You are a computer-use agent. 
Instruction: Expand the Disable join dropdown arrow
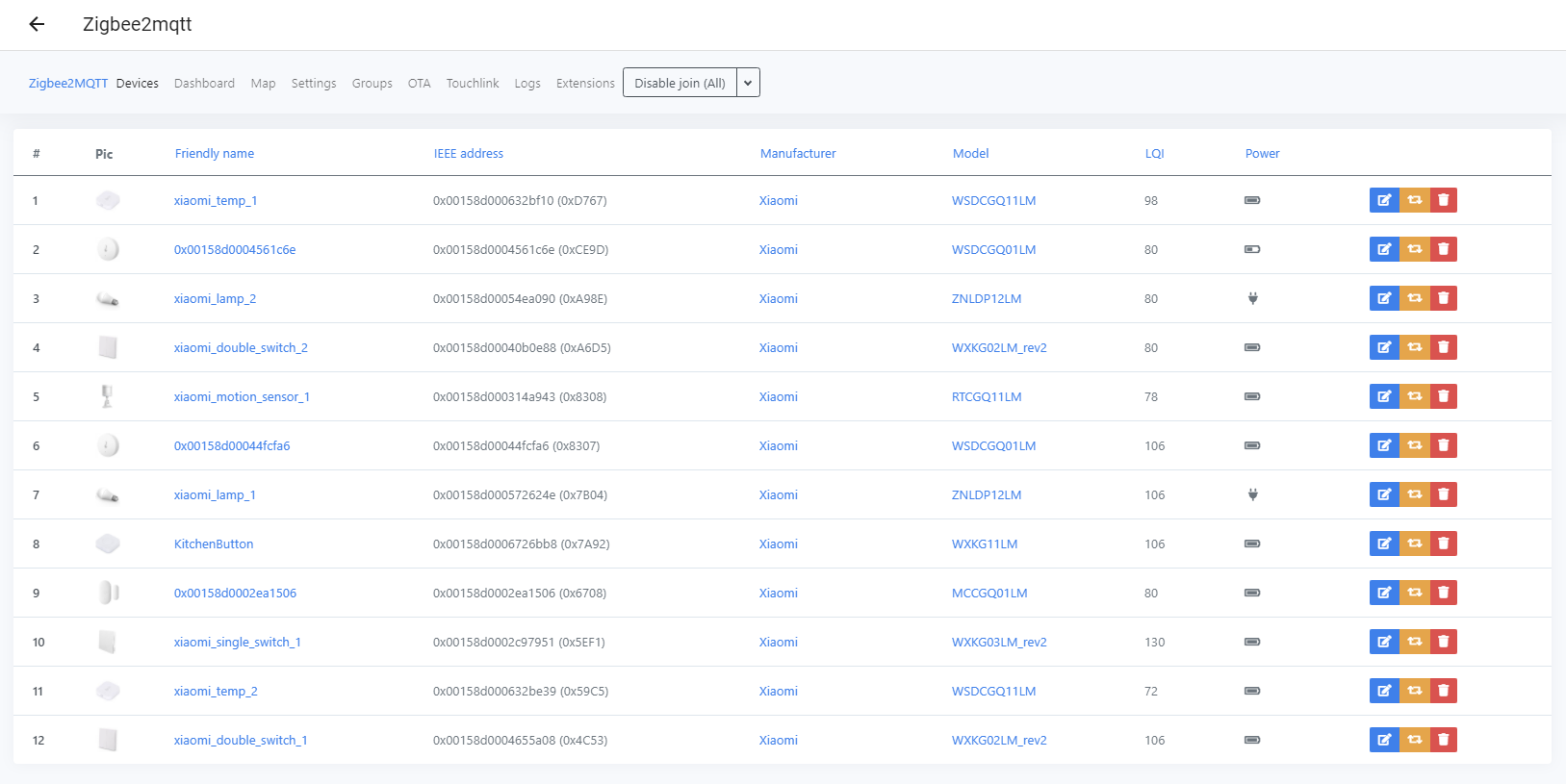(748, 83)
